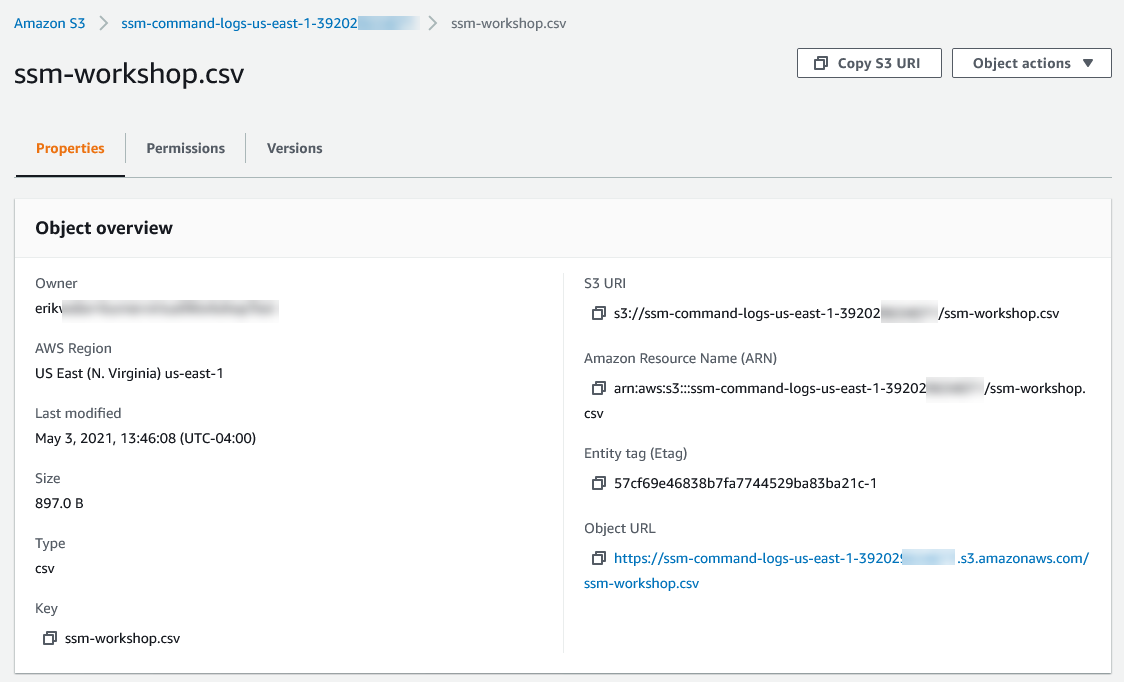The height and width of the screenshot is (682, 1124).
Task: Copy the Object URL via its copy icon
Action: click(598, 558)
